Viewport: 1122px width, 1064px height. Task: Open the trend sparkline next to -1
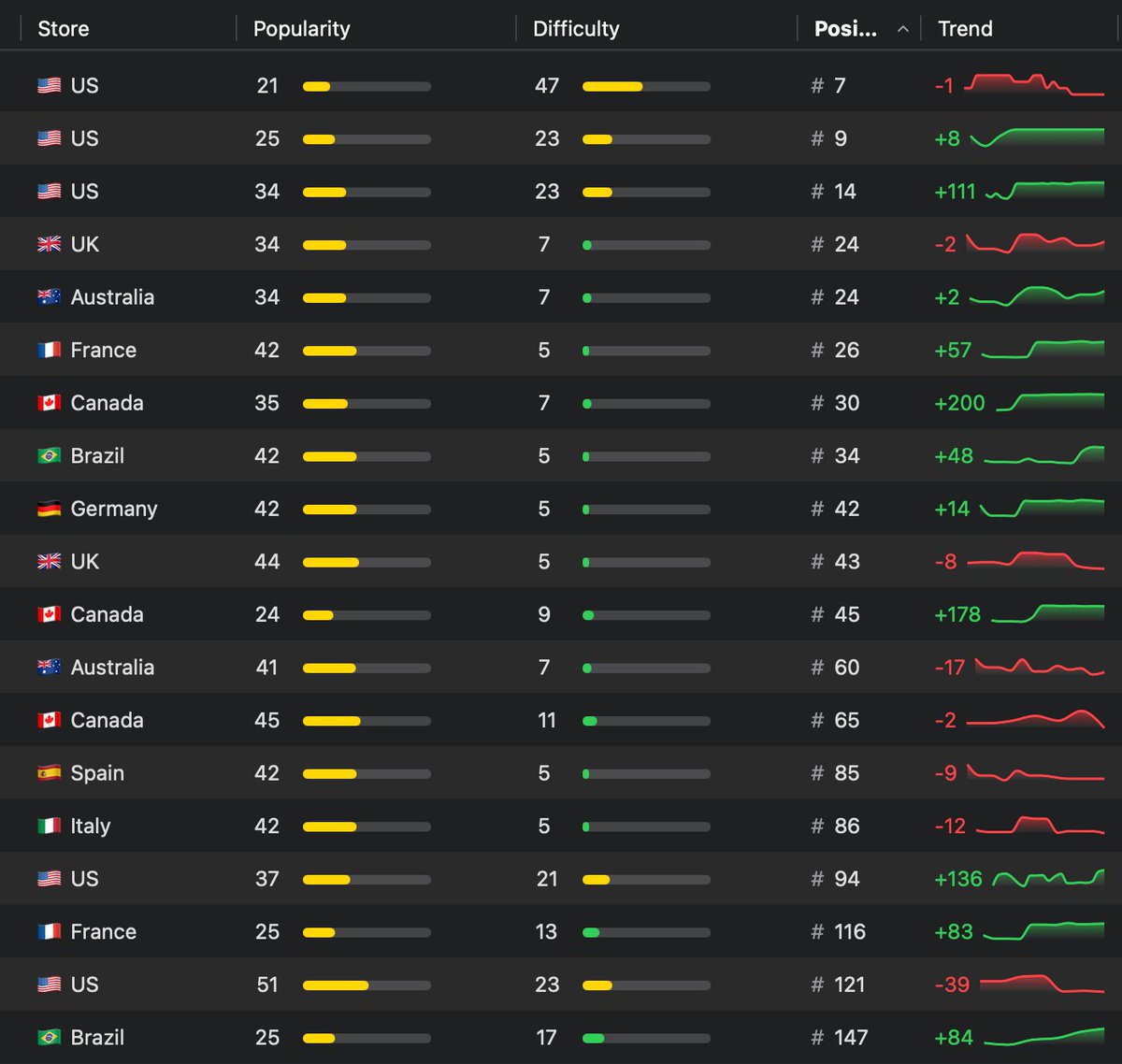(1034, 84)
